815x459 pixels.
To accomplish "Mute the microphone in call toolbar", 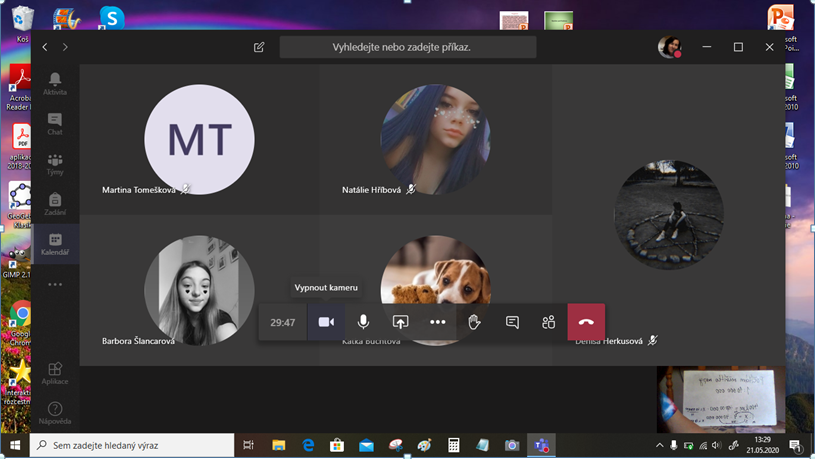I will [363, 322].
